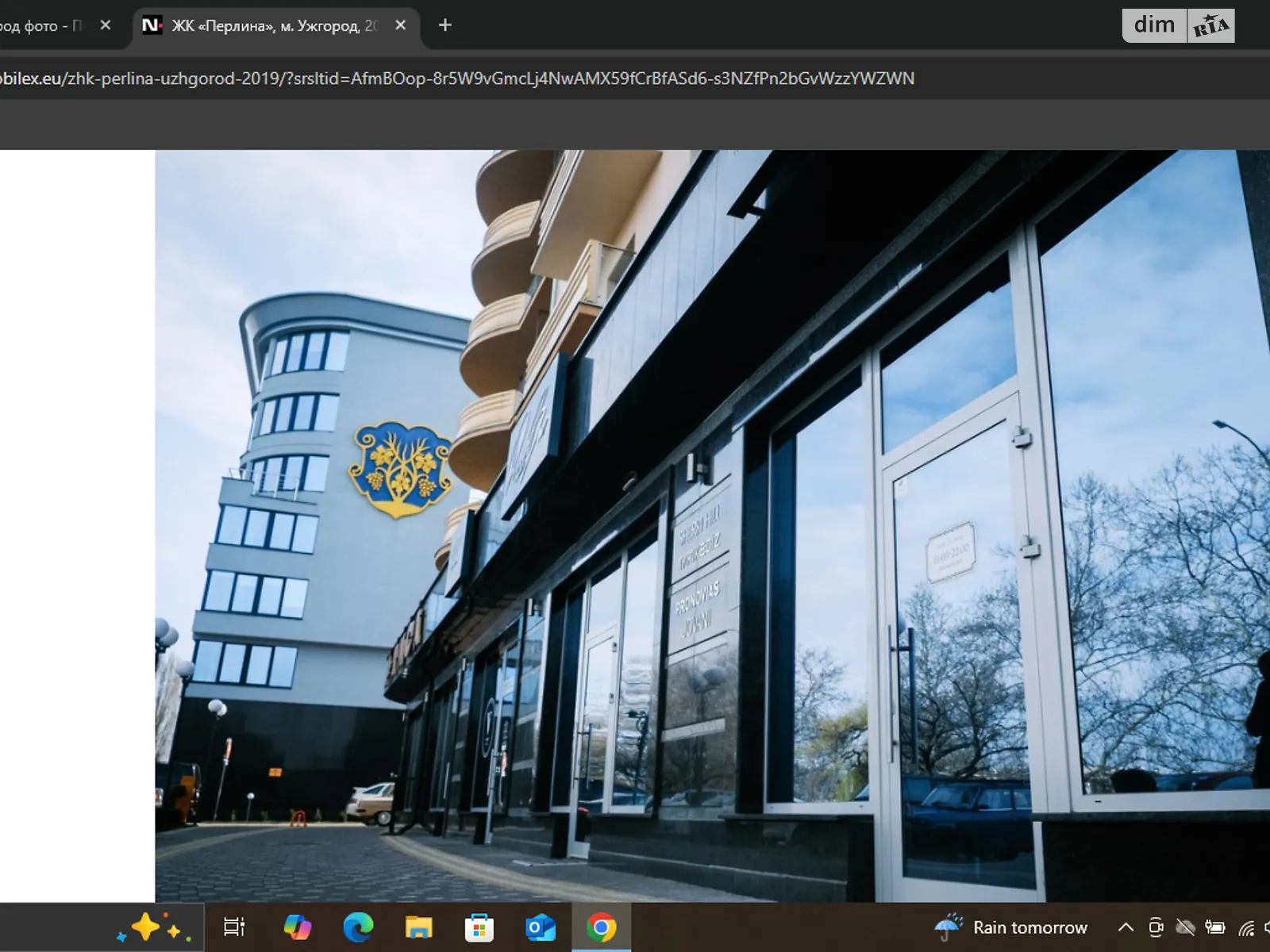The image size is (1270, 952).
Task: Launch Copilot from the taskbar
Action: (297, 927)
